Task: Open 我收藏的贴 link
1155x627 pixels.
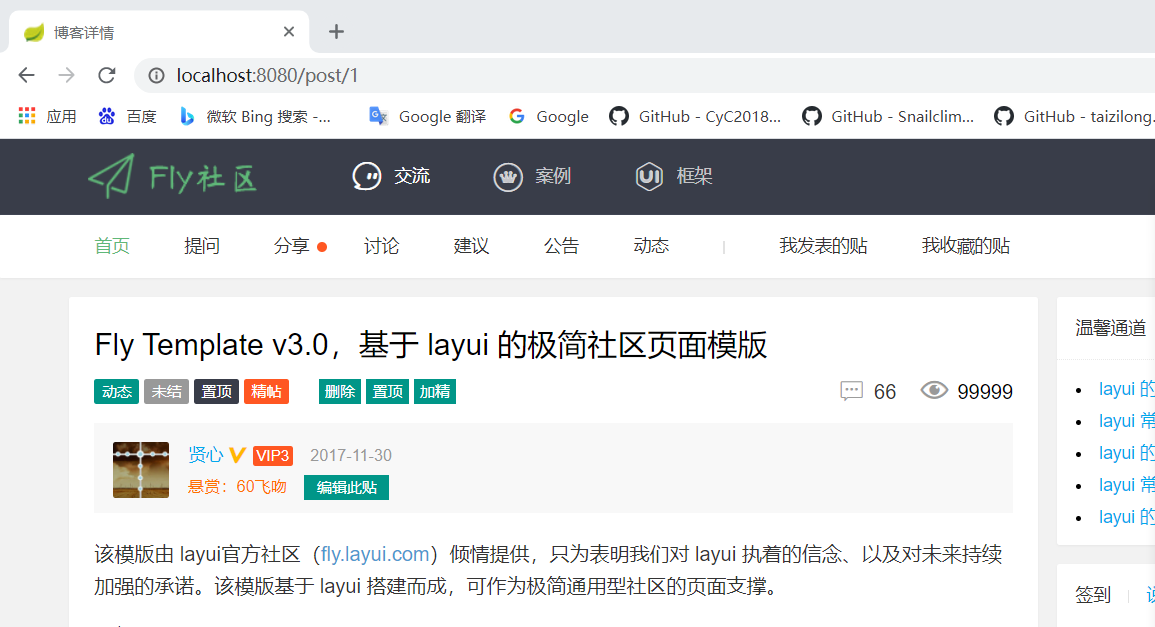Action: [966, 246]
